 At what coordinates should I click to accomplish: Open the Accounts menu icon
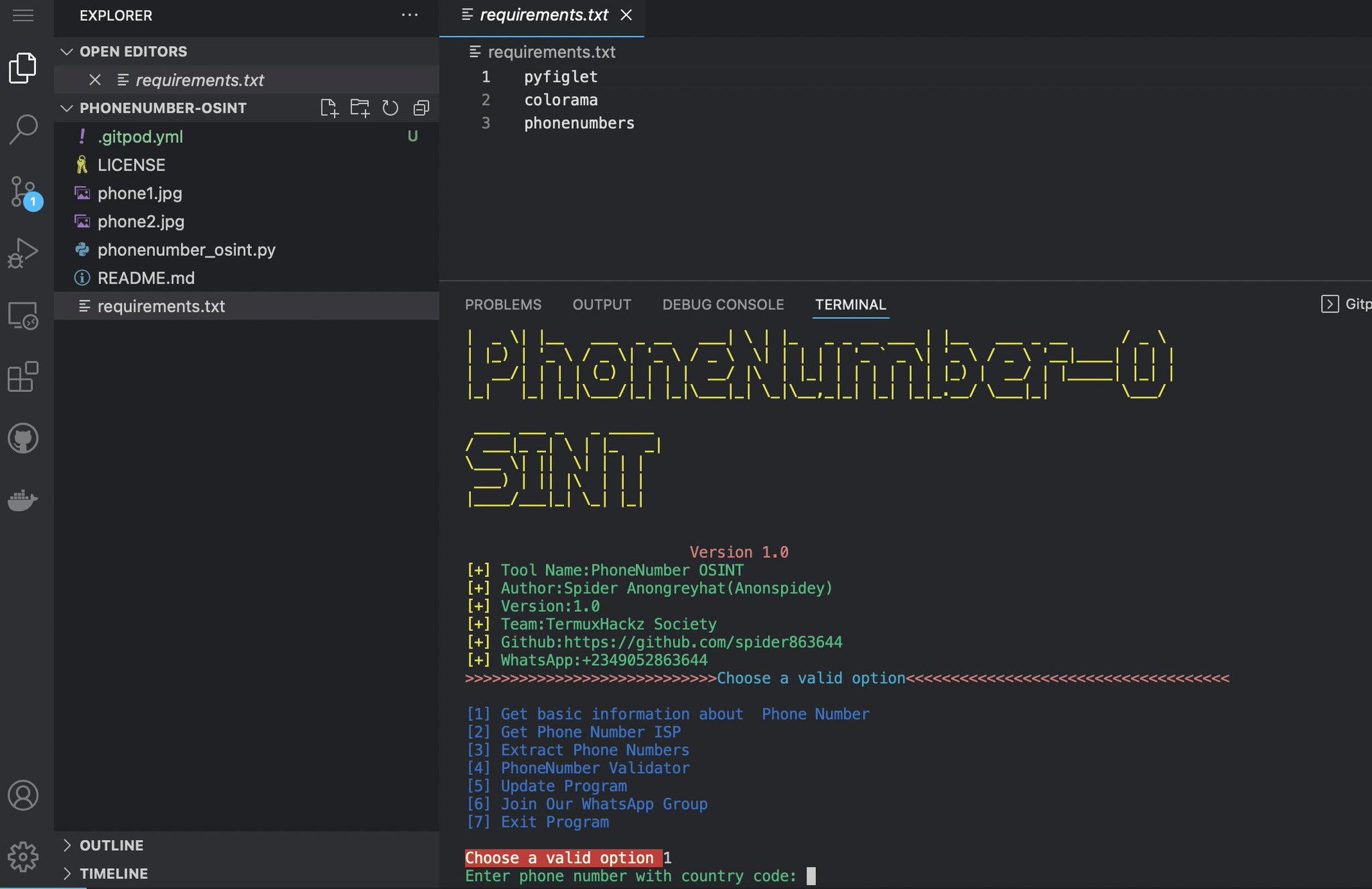pyautogui.click(x=23, y=795)
